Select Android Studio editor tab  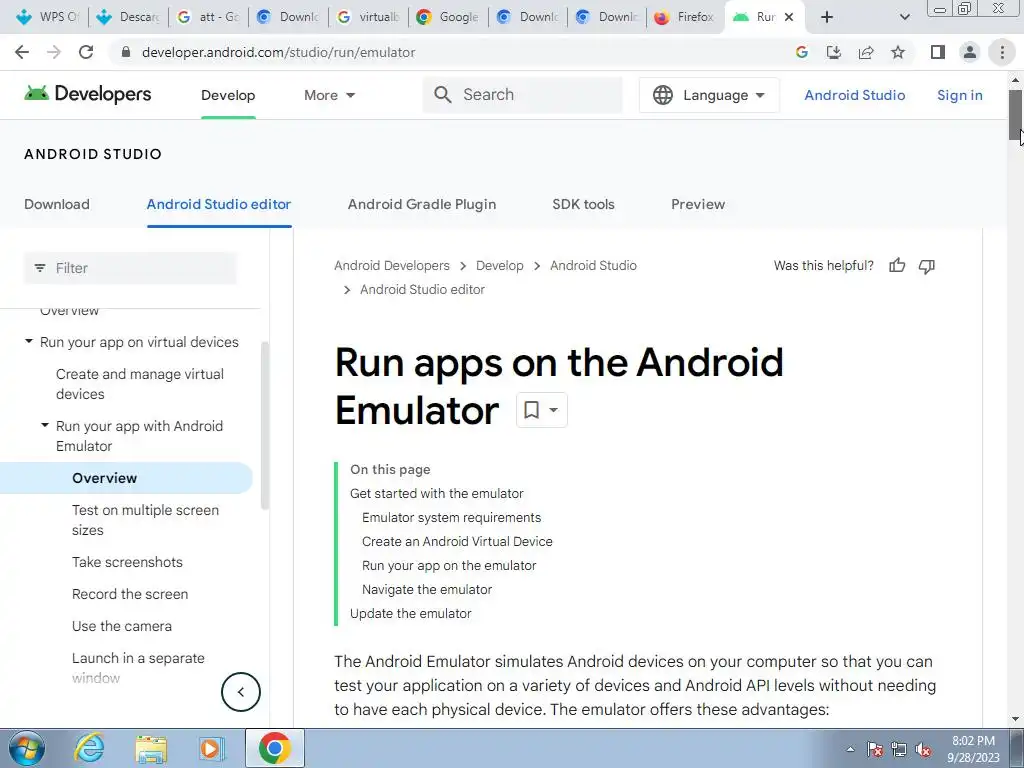(219, 204)
